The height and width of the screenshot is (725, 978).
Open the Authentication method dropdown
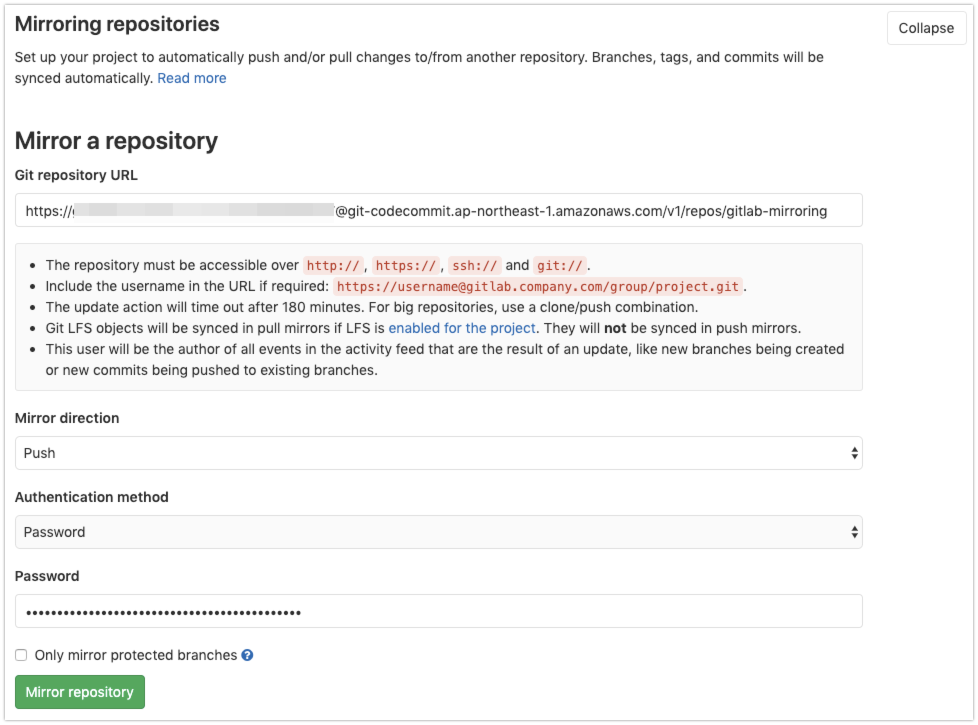point(440,532)
